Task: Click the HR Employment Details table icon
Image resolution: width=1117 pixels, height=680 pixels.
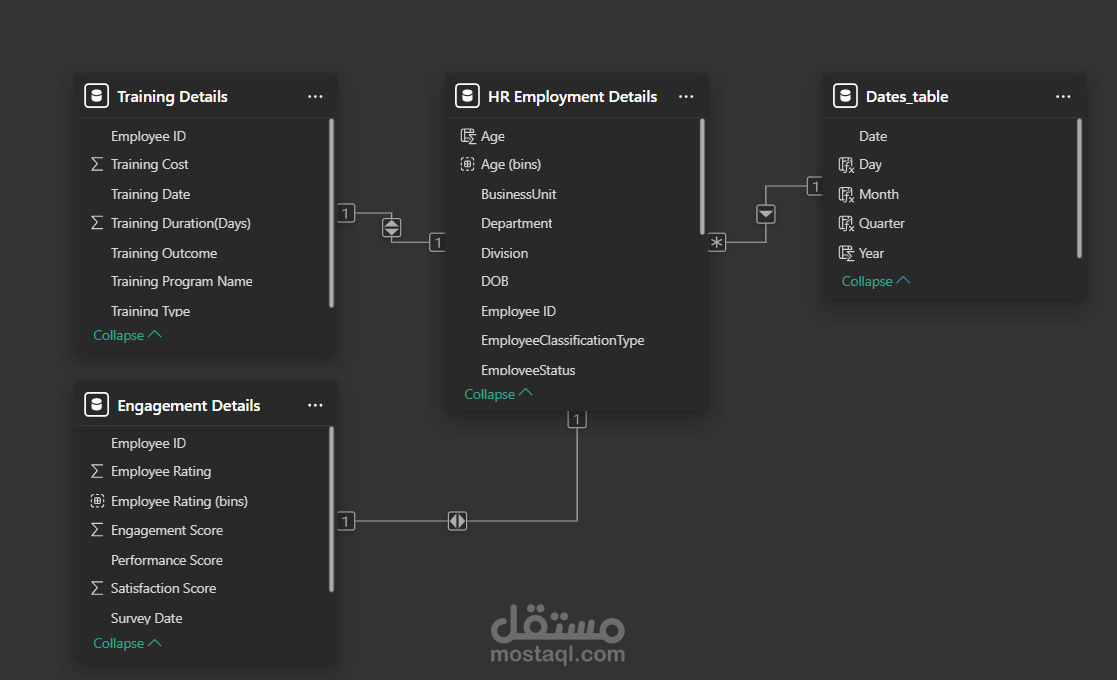Action: (x=467, y=95)
